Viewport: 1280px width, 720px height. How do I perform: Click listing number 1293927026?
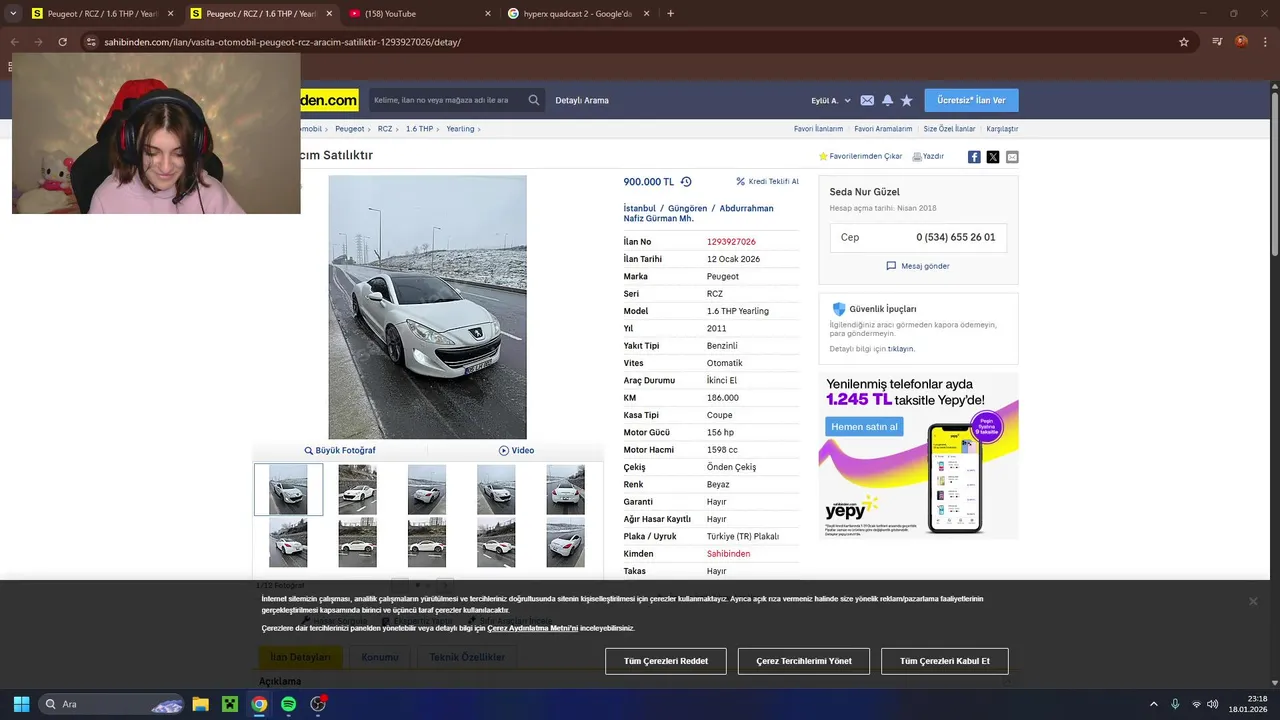click(x=731, y=242)
